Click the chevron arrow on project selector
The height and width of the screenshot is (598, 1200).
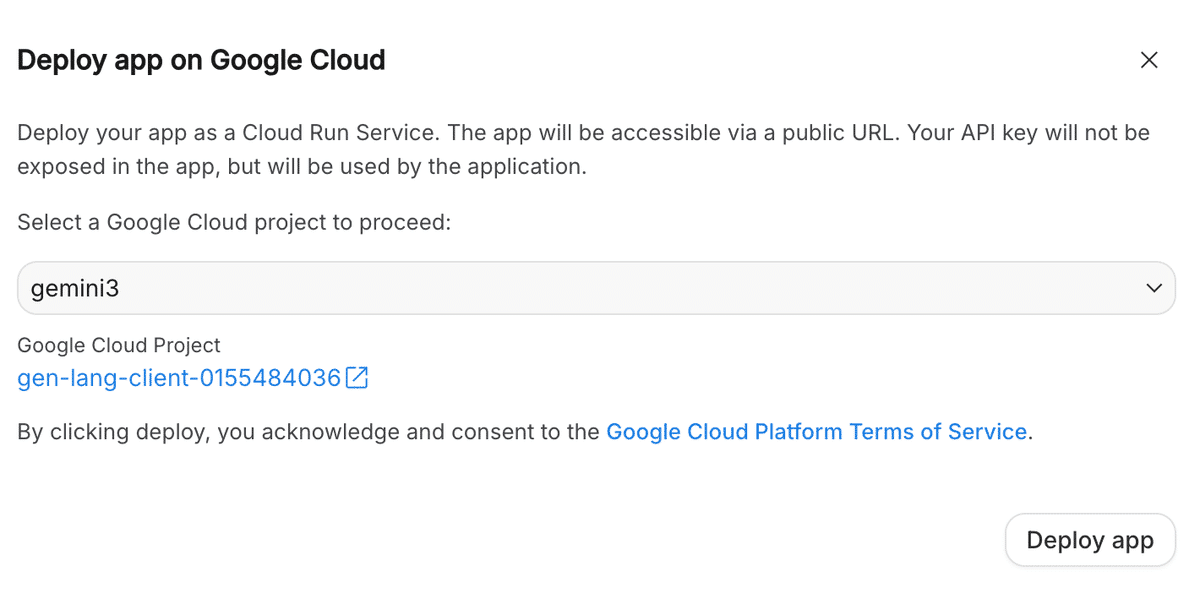[x=1153, y=288]
